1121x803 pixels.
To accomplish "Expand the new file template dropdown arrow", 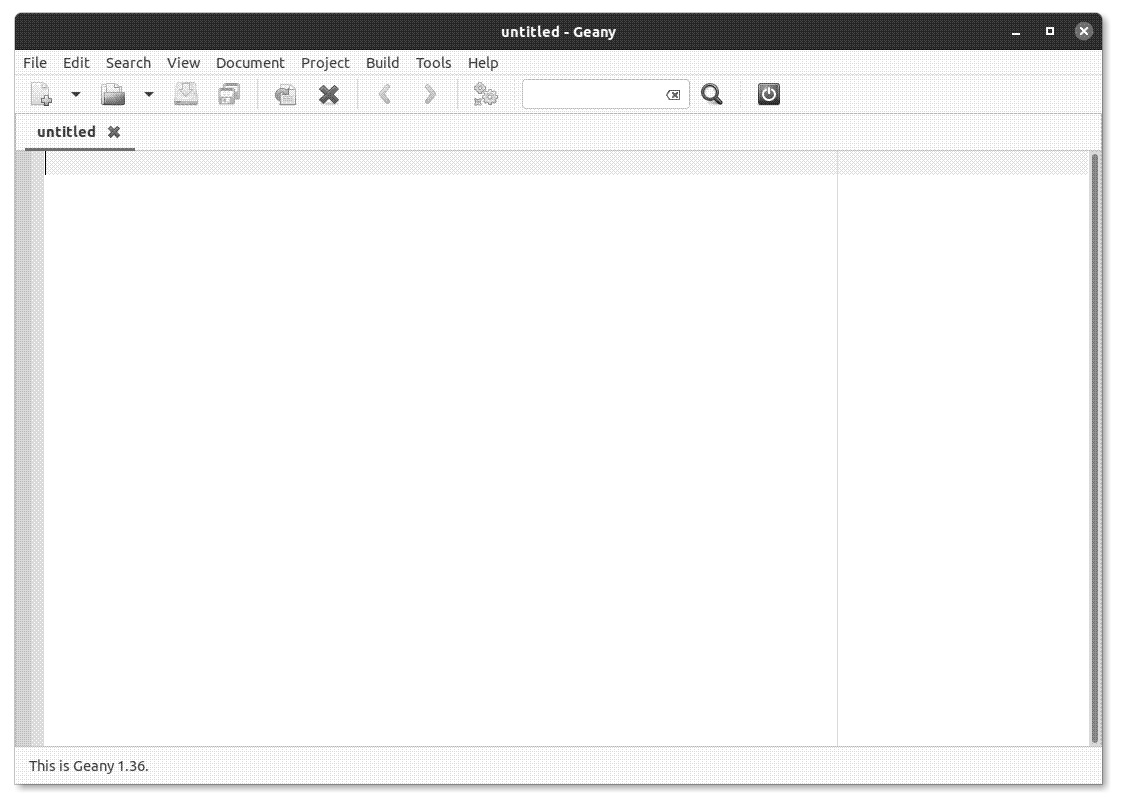I will click(x=76, y=94).
